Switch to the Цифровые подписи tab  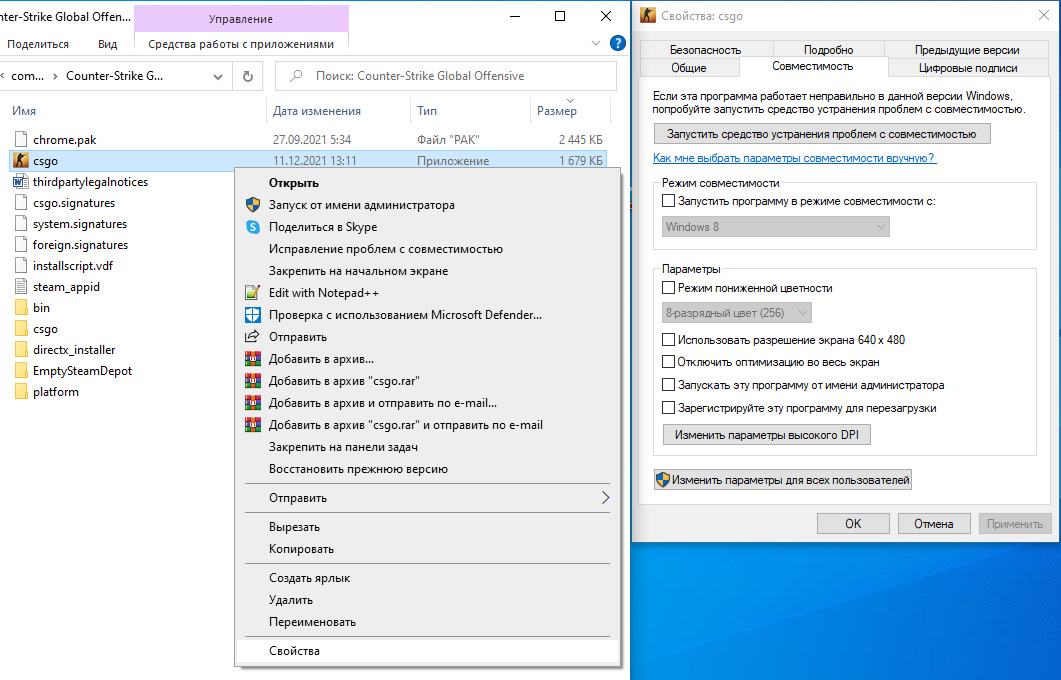coord(968,68)
